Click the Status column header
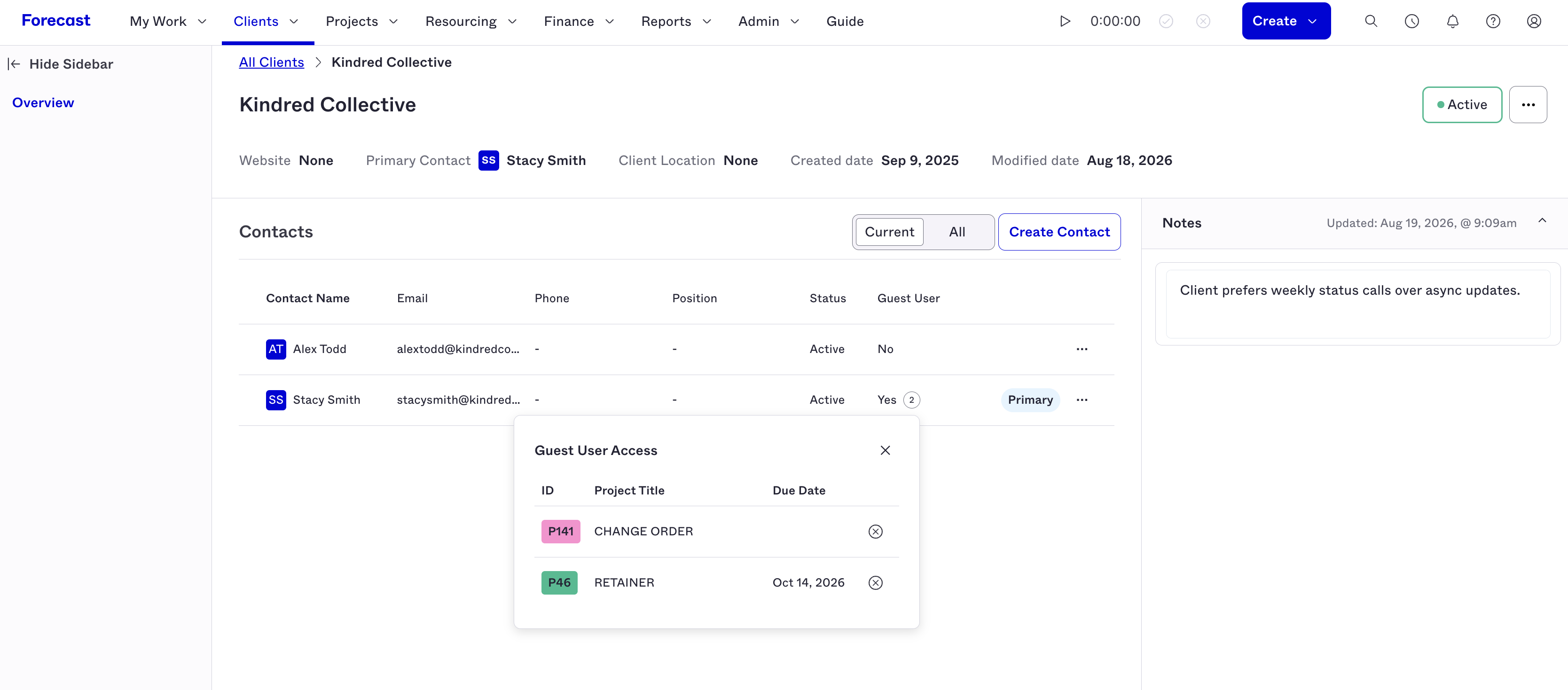The height and width of the screenshot is (690, 1568). pyautogui.click(x=827, y=298)
